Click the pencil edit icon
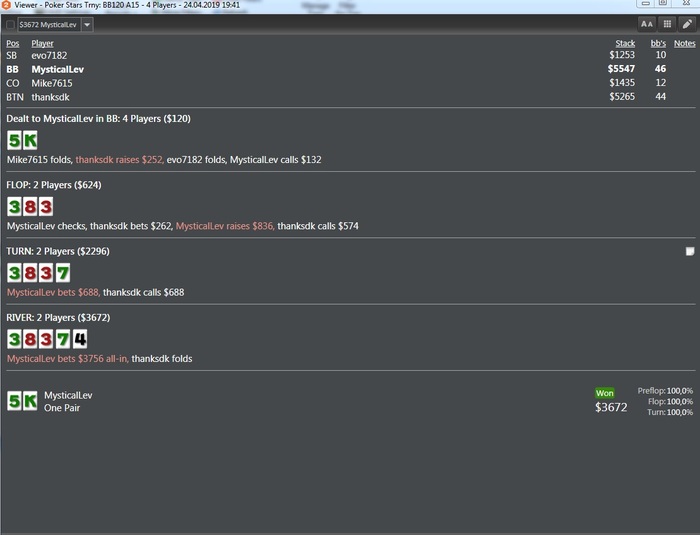 tap(688, 24)
